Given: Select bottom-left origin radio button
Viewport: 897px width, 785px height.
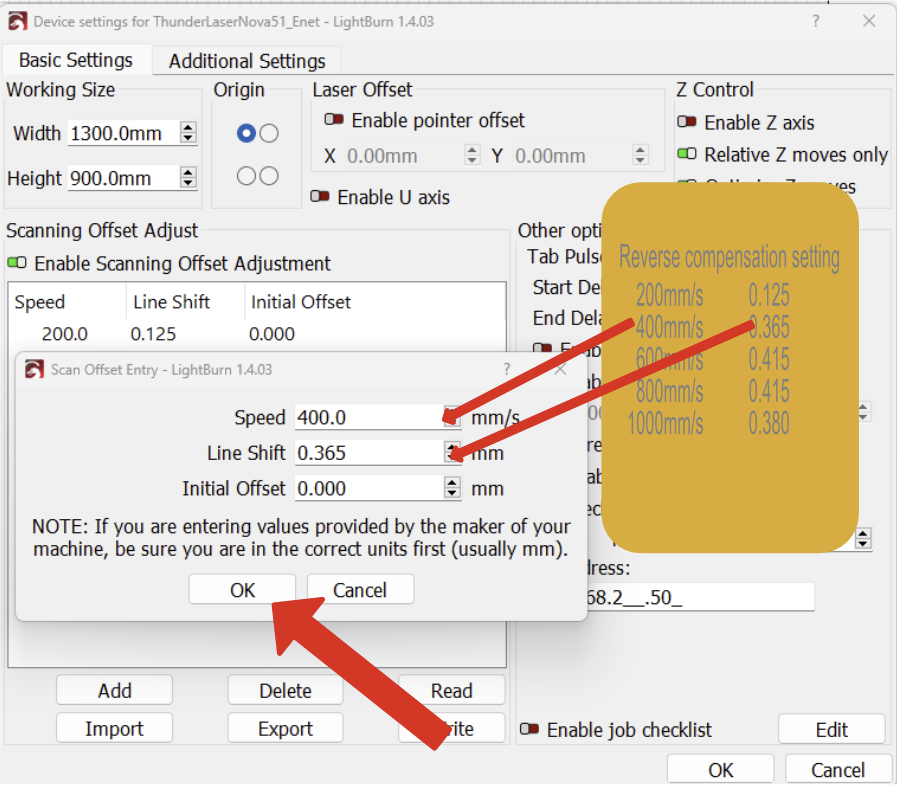Looking at the screenshot, I should [247, 176].
